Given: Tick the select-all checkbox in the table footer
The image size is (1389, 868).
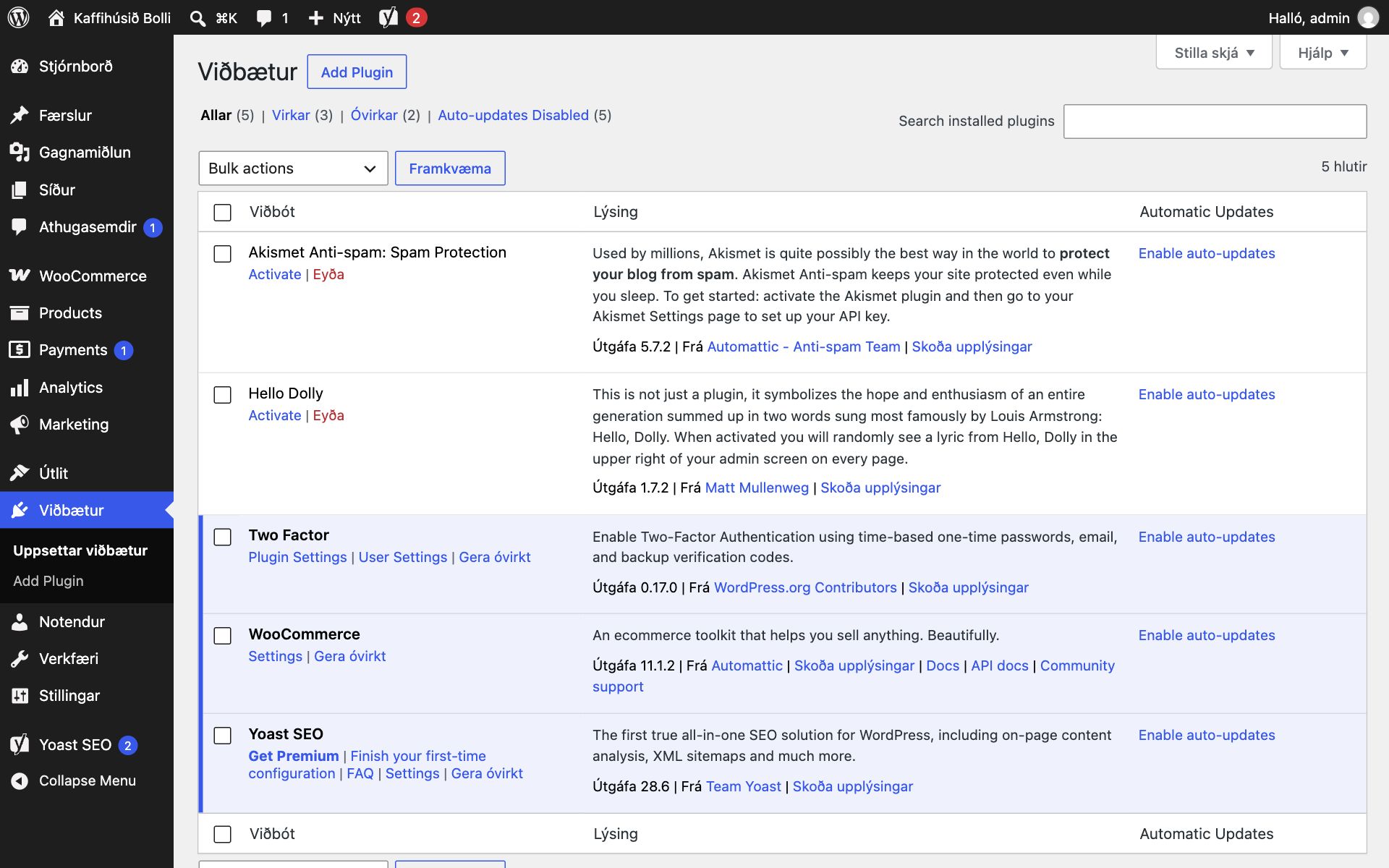Looking at the screenshot, I should point(223,834).
